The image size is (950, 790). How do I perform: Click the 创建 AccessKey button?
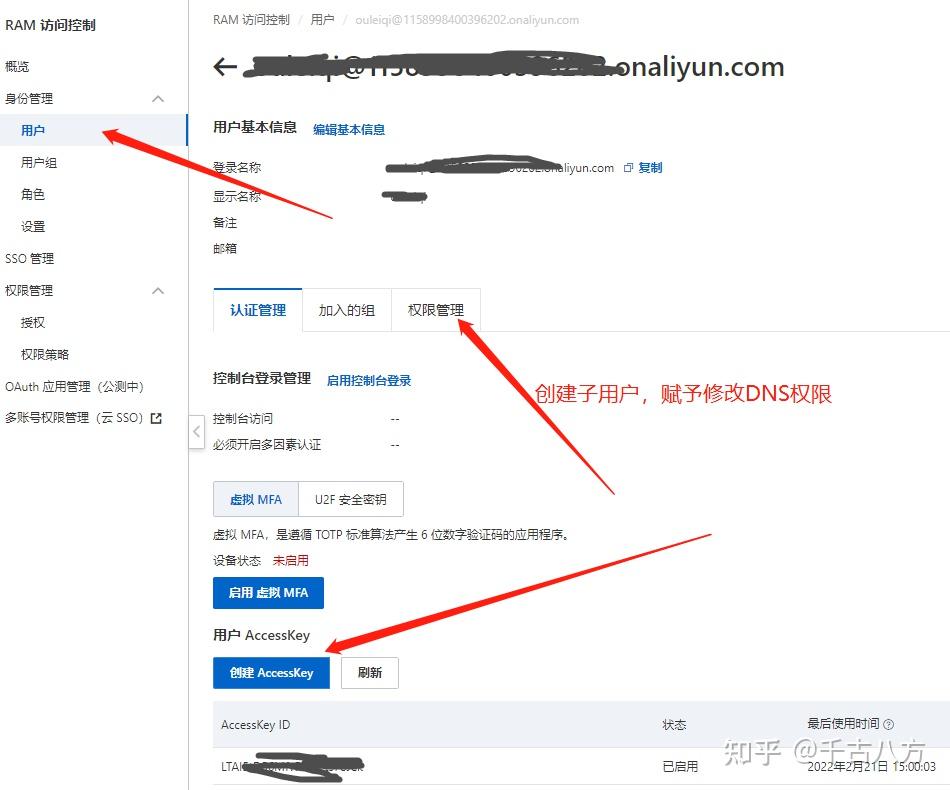coord(271,672)
